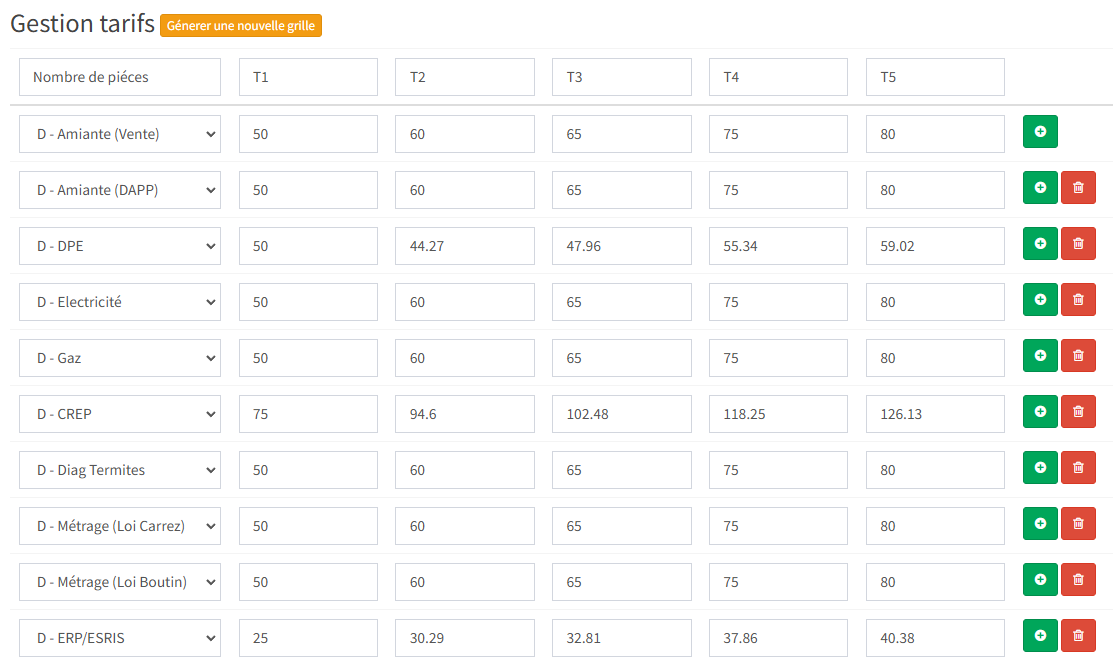Delete the ERP/ESRIS row

point(1078,635)
